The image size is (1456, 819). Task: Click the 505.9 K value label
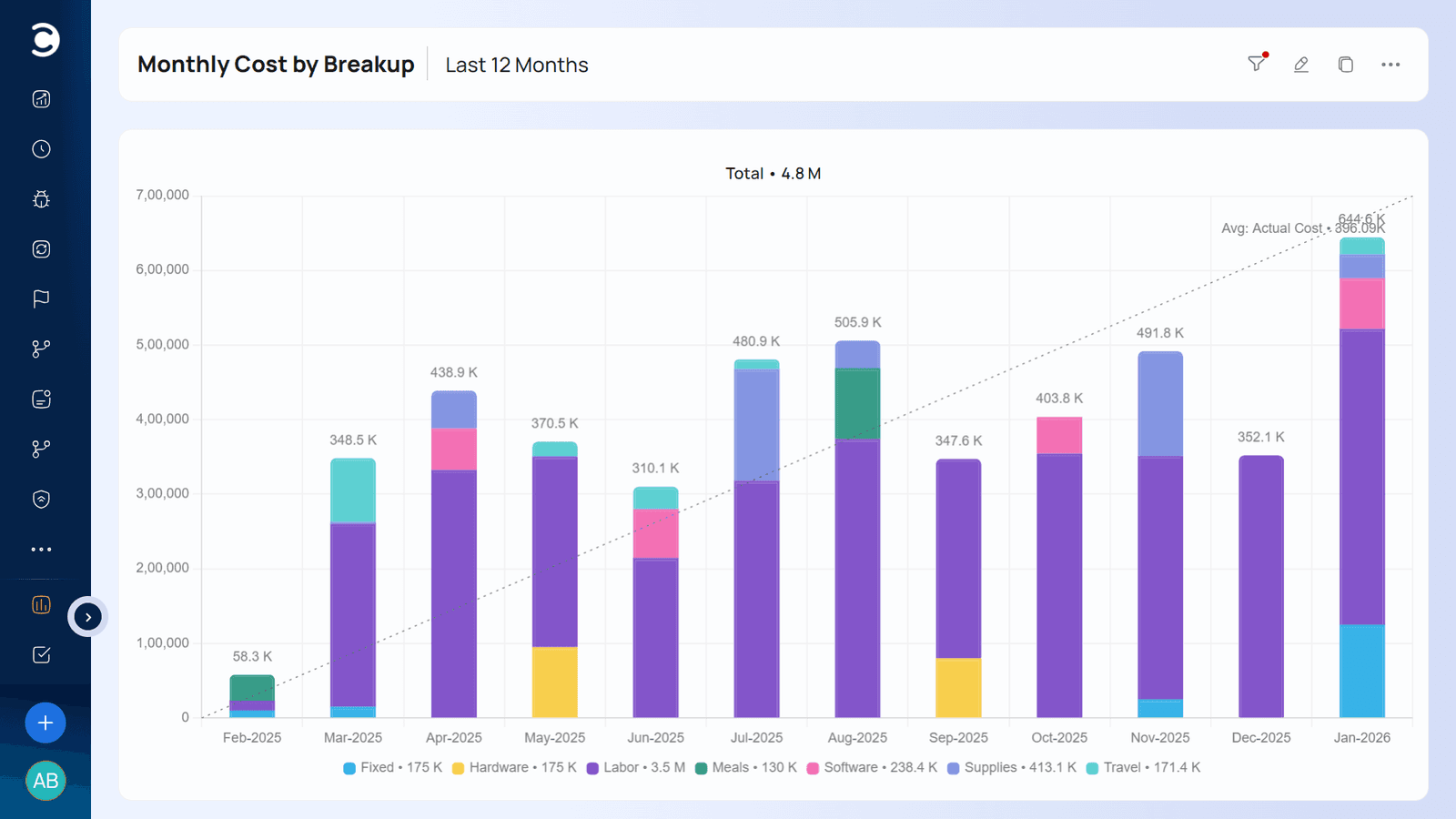[x=857, y=322]
